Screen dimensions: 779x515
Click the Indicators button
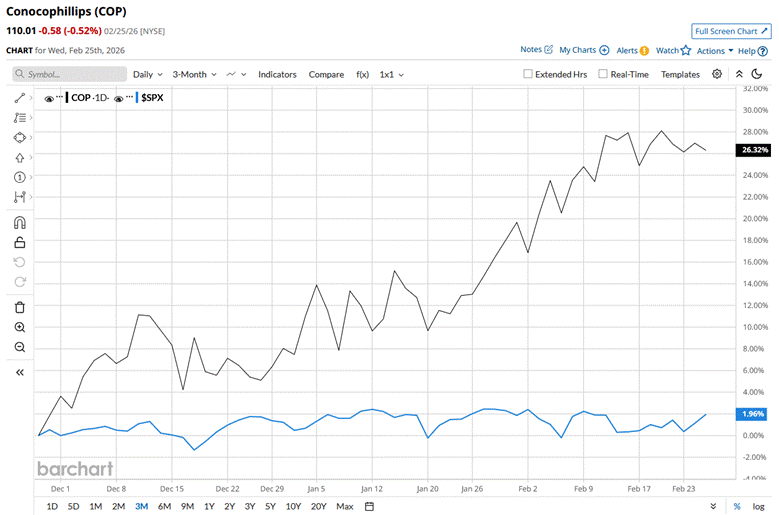(x=277, y=74)
